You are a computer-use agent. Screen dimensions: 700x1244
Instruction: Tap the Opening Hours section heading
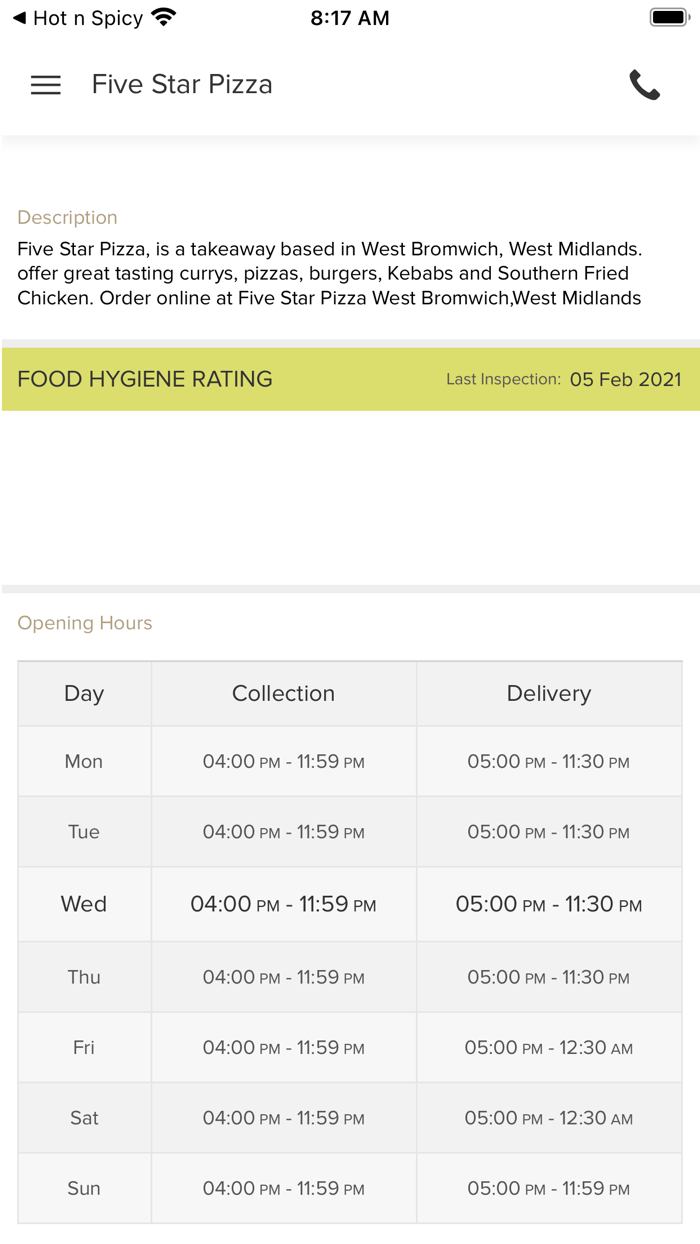(x=84, y=622)
